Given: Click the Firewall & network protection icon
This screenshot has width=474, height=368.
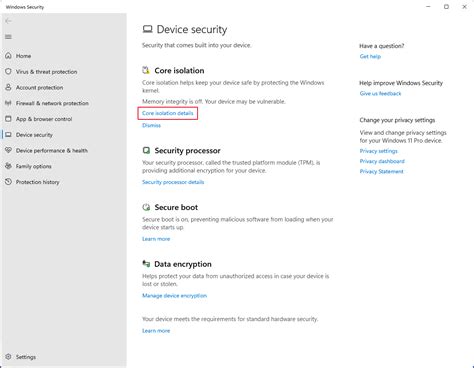Looking at the screenshot, I should (8, 103).
